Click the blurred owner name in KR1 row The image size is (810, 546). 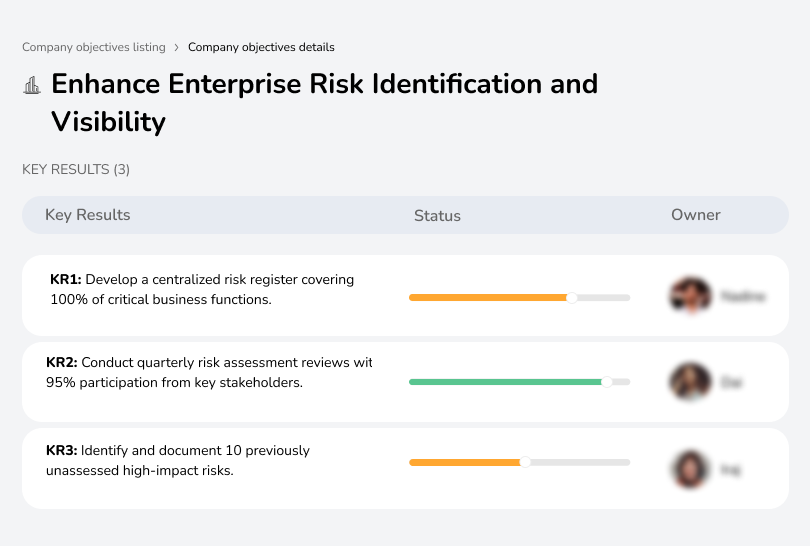point(743,297)
